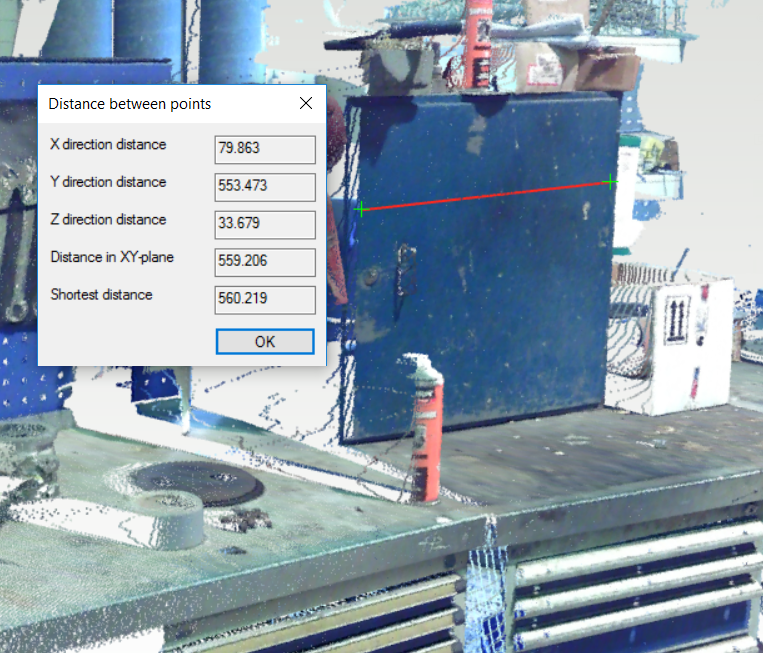Click the X direction distance label
The width and height of the screenshot is (763, 653).
pyautogui.click(x=108, y=145)
